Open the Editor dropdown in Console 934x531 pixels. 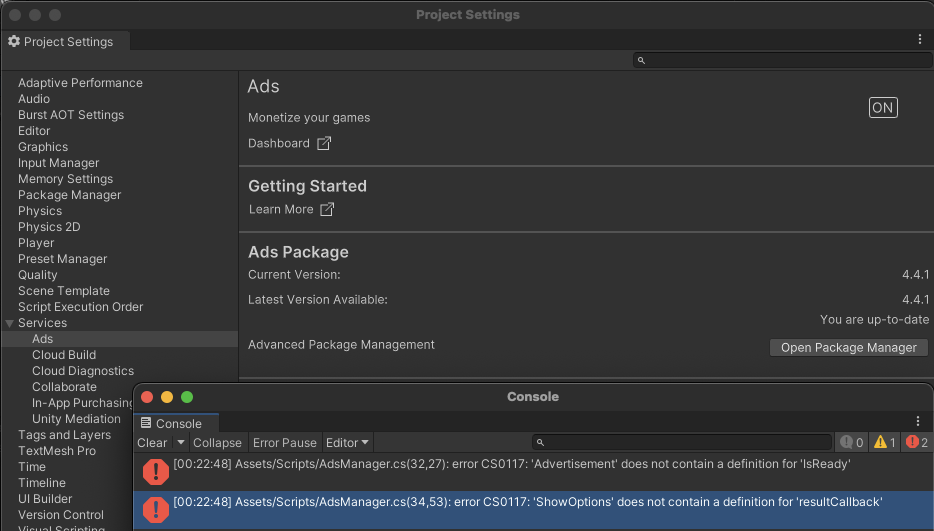[x=347, y=443]
